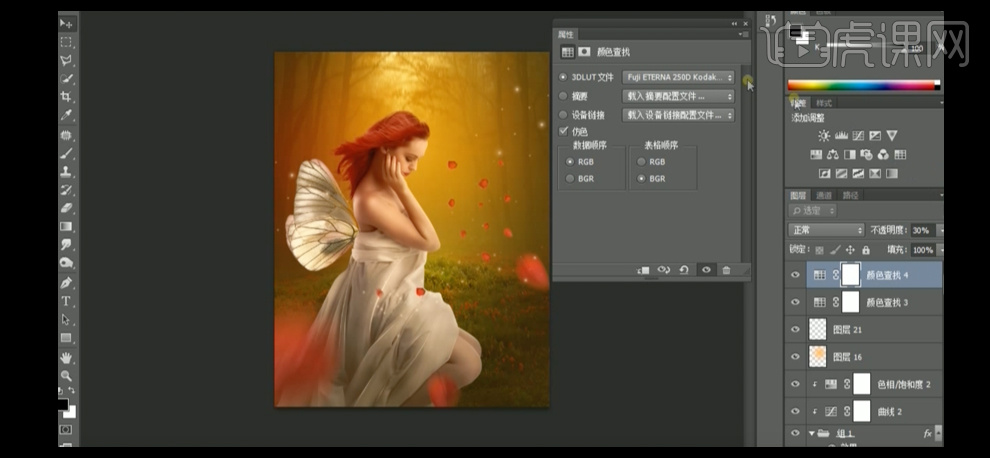Open the 填充 fill slider arrow
The height and width of the screenshot is (458, 990).
[x=941, y=250]
